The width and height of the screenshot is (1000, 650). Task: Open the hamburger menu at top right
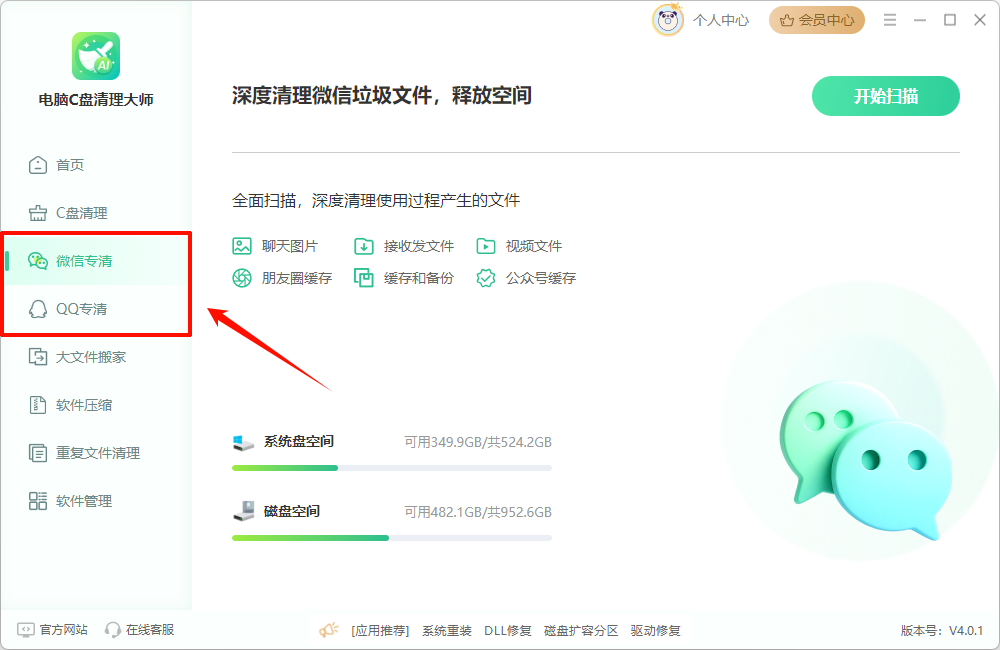click(x=890, y=19)
